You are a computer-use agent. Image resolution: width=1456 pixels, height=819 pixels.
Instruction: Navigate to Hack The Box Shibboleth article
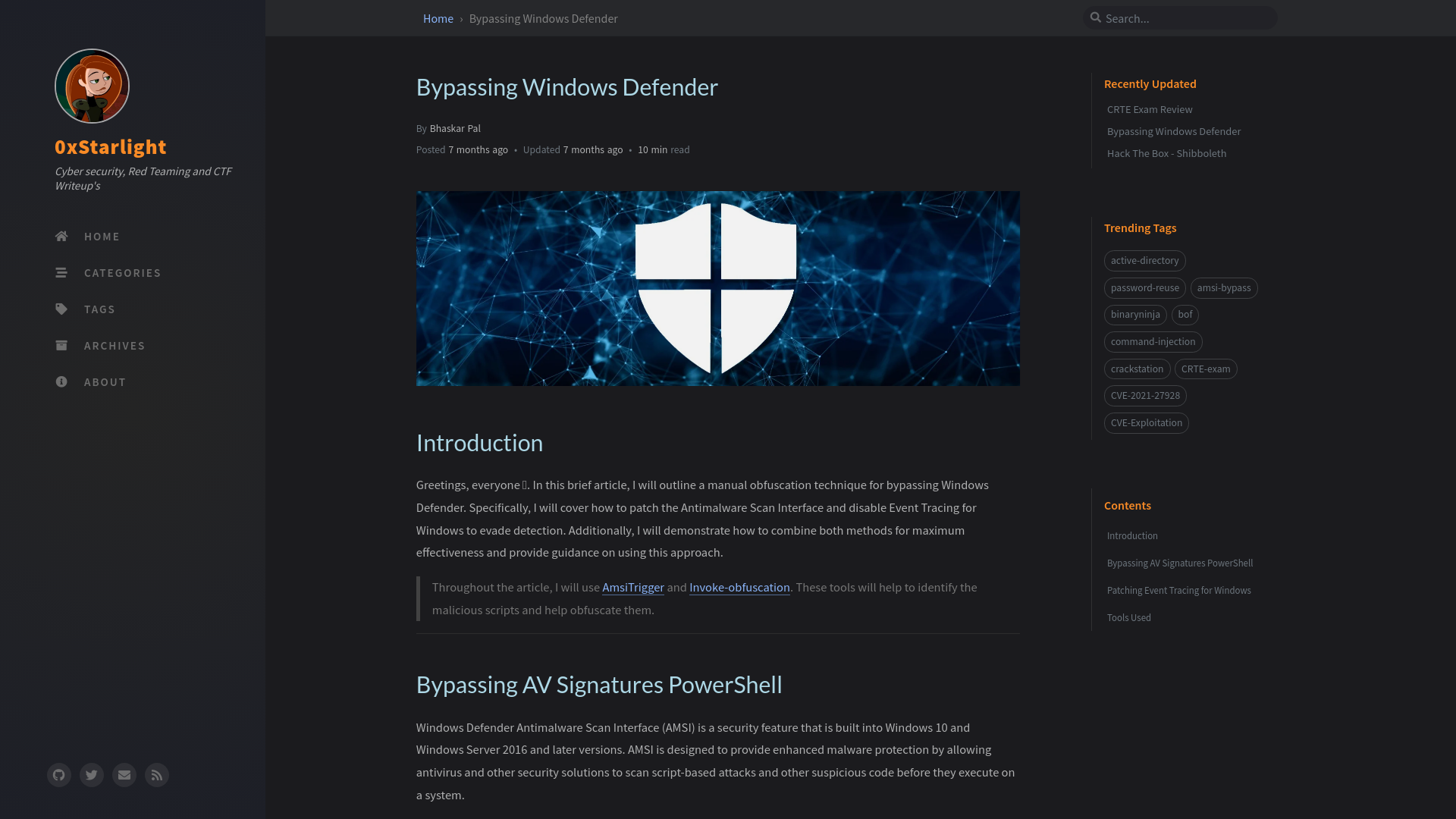click(x=1166, y=153)
